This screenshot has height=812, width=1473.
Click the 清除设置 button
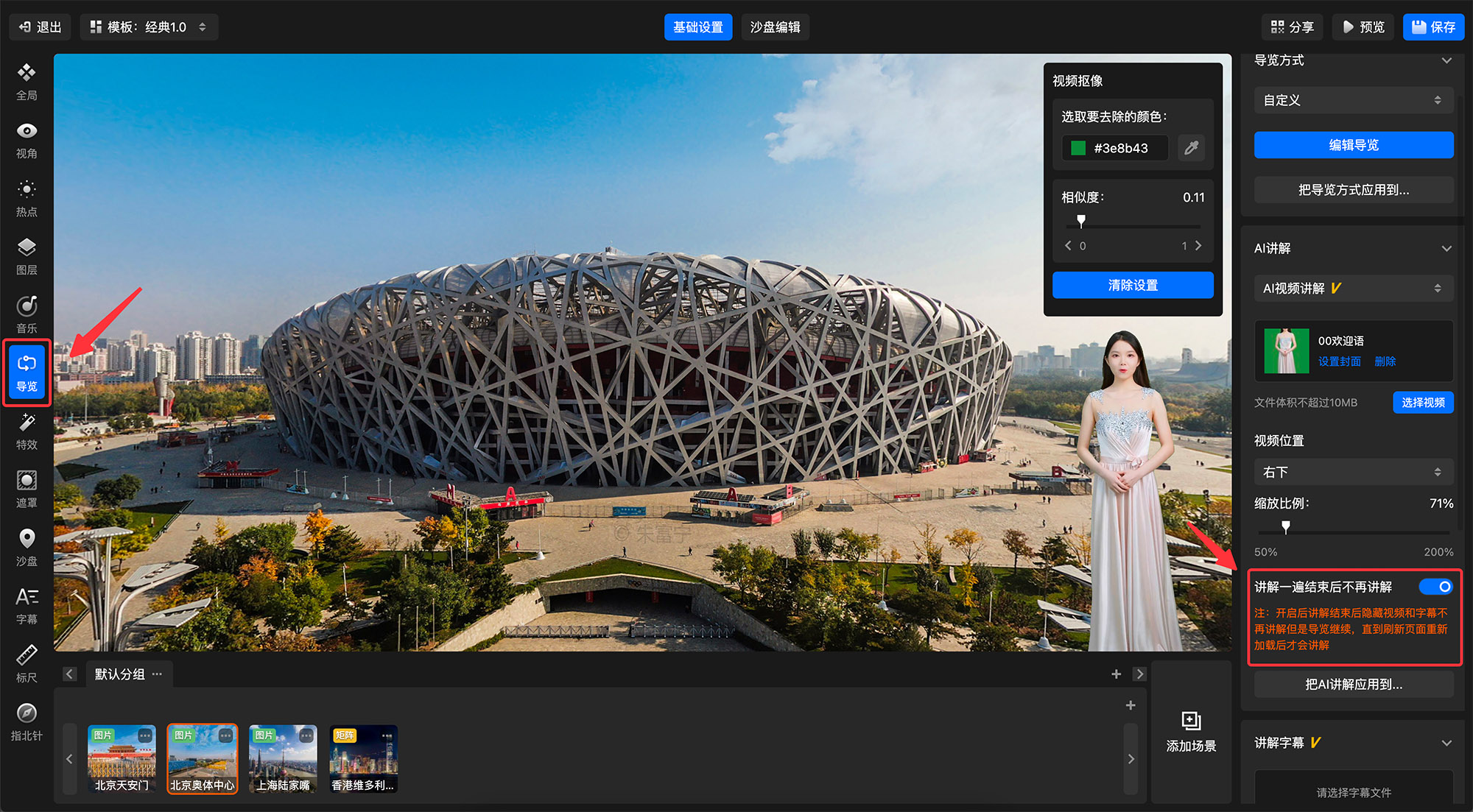click(1132, 285)
